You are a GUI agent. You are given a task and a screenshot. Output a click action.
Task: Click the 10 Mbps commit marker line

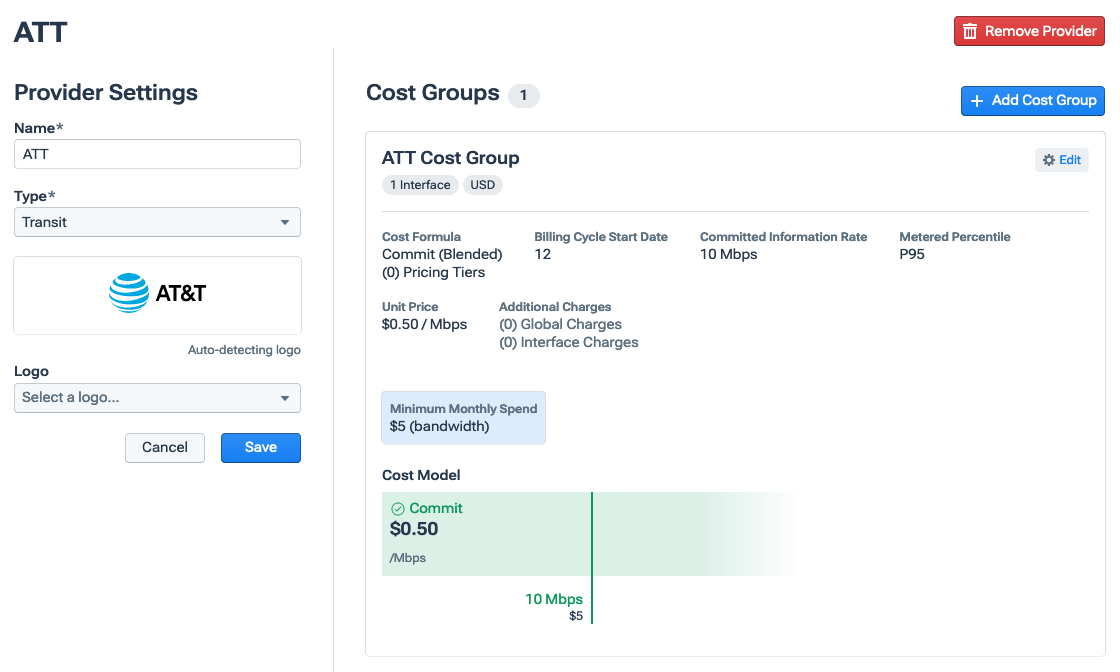pyautogui.click(x=592, y=560)
